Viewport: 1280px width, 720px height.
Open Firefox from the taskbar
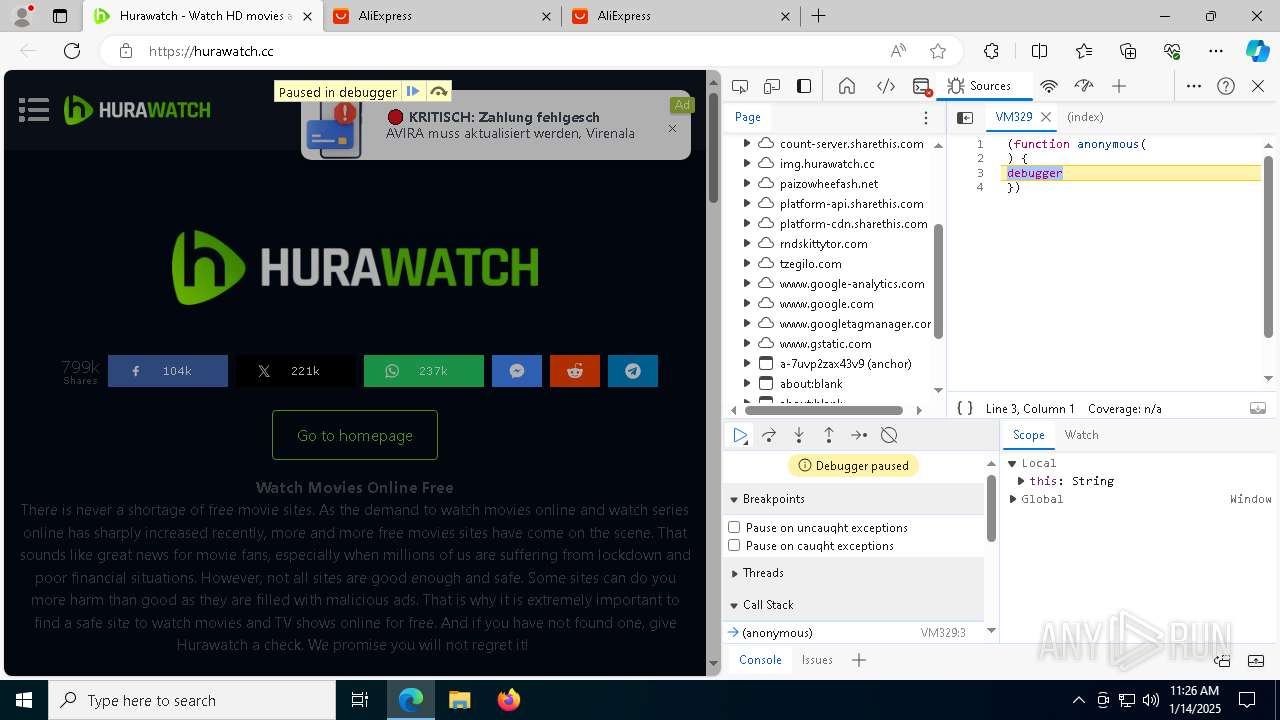[x=509, y=700]
